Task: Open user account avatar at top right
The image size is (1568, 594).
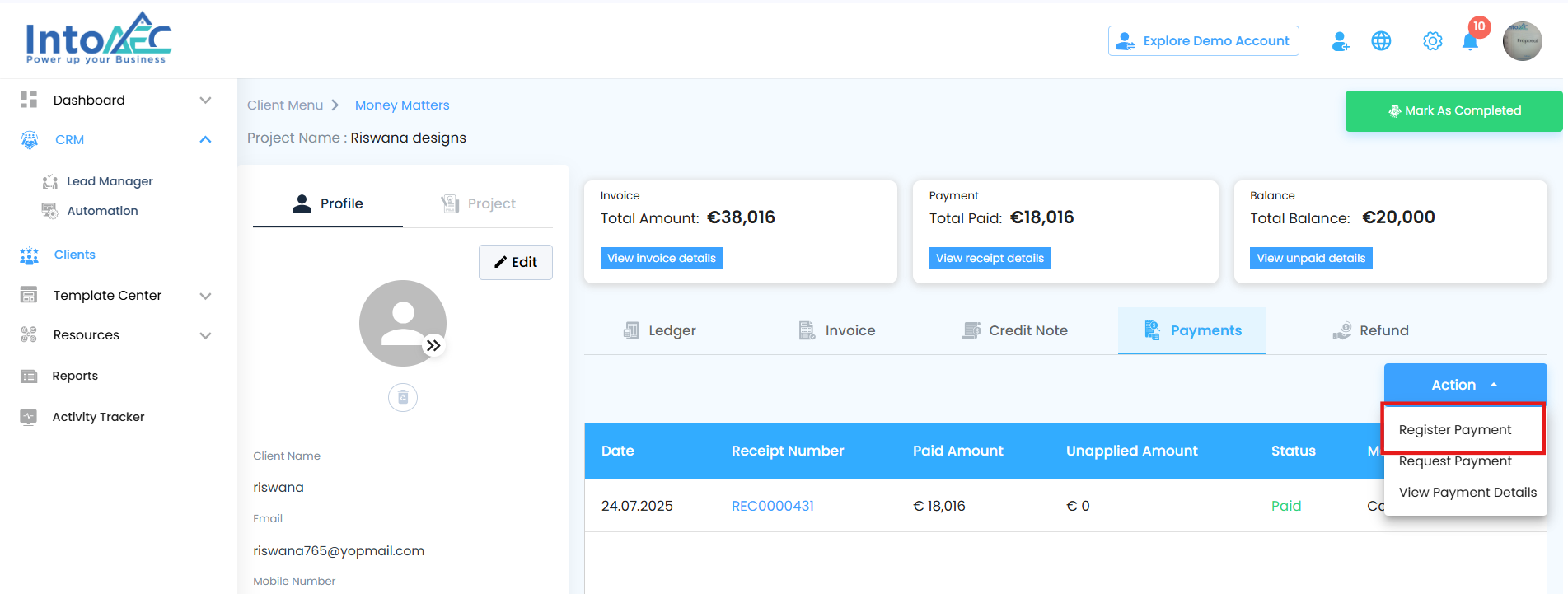Action: pos(1522,41)
